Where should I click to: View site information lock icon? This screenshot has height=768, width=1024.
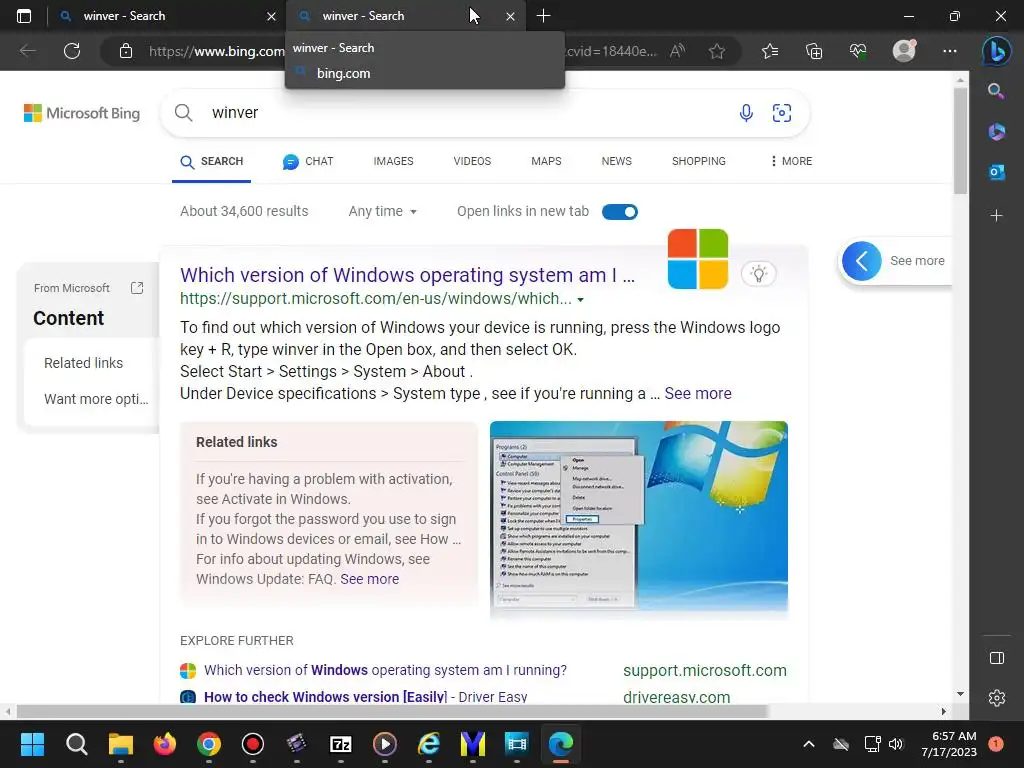tap(125, 51)
